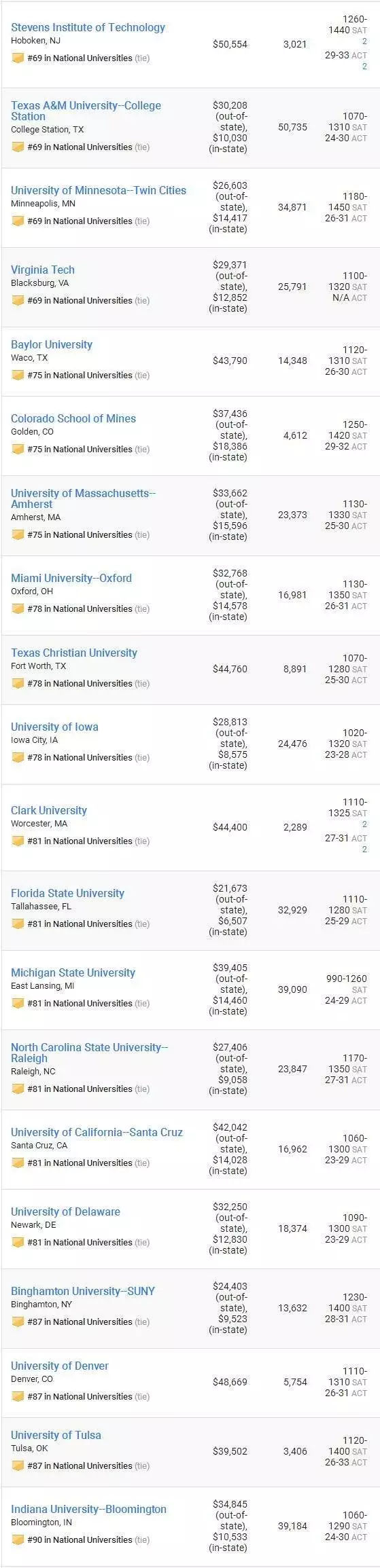Open University of Minnesota--Twin Cities link

tap(99, 190)
